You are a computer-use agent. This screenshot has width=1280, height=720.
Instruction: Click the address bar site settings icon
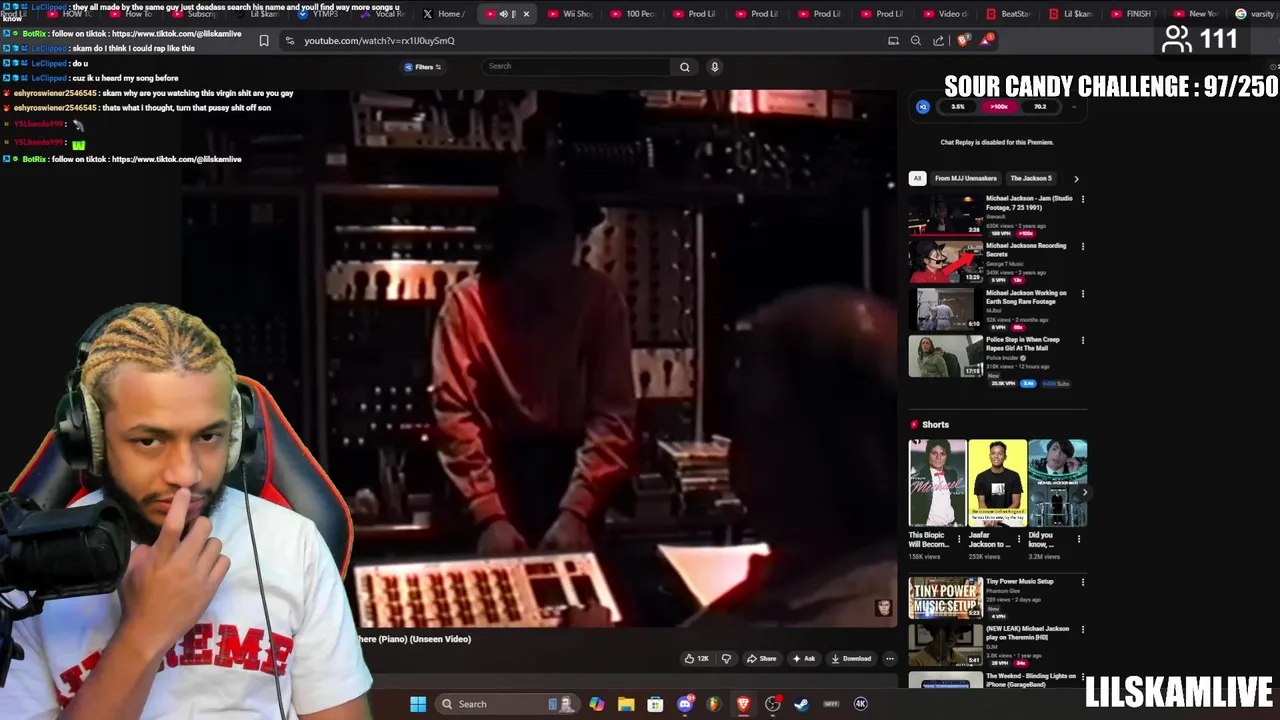point(289,41)
